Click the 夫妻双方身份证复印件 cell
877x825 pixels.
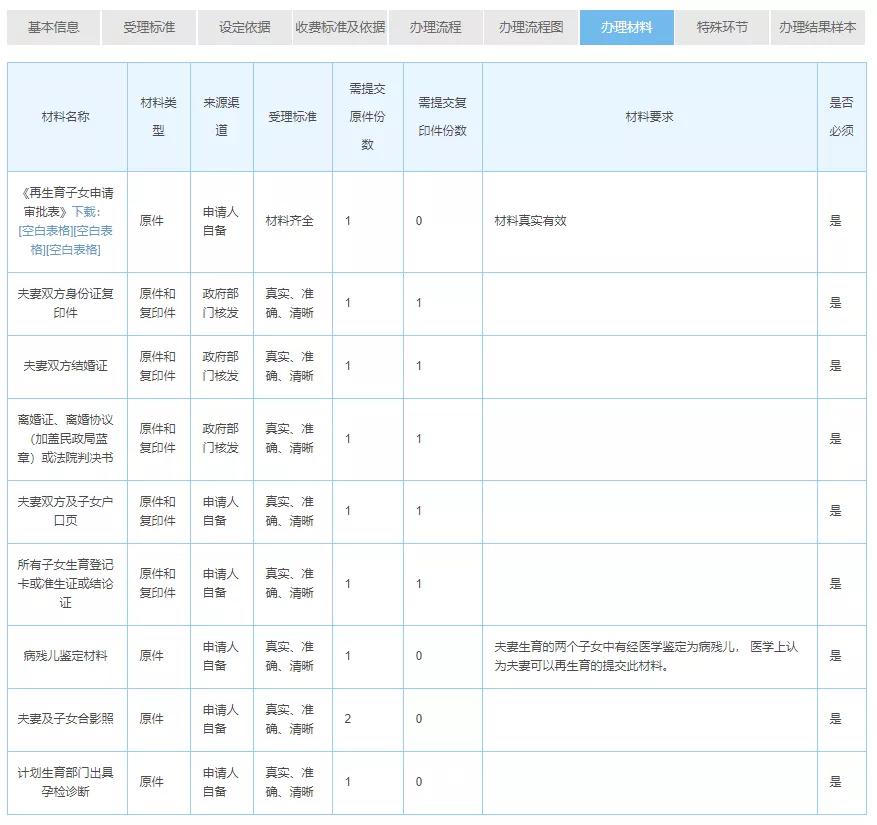click(66, 303)
